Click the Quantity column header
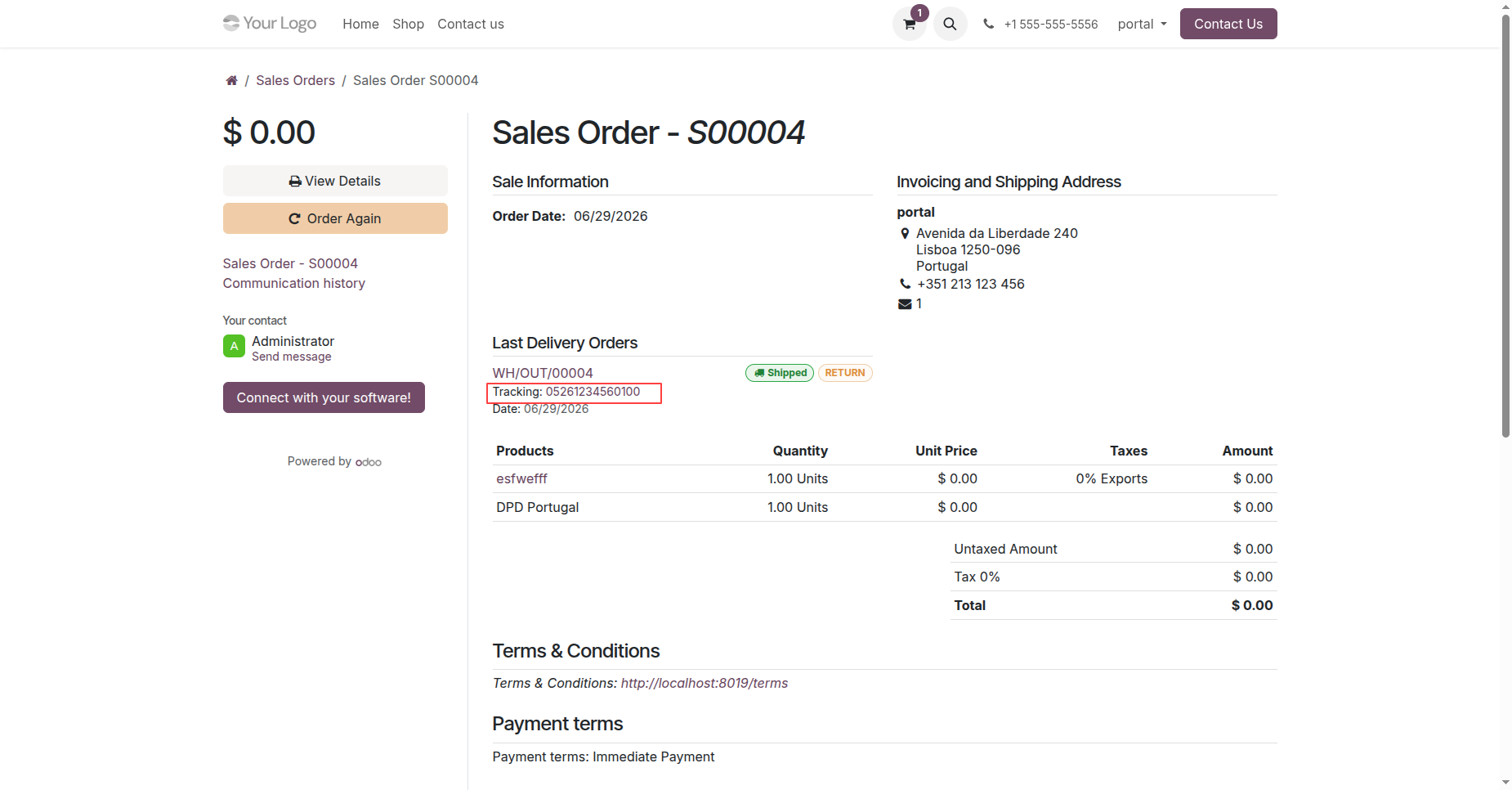This screenshot has width=1512, height=790. [800, 451]
